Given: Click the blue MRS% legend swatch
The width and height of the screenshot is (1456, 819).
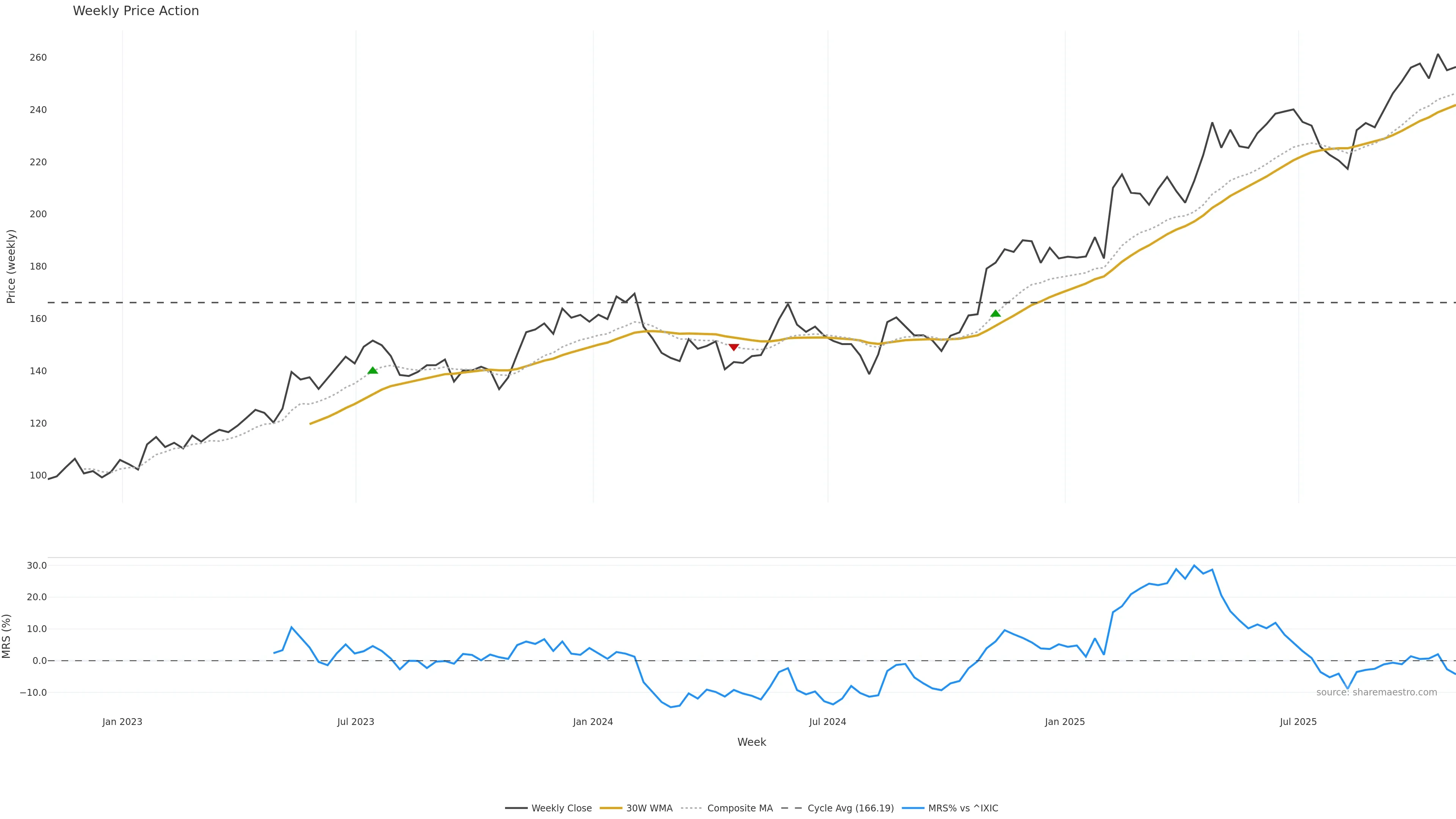Looking at the screenshot, I should click(913, 808).
